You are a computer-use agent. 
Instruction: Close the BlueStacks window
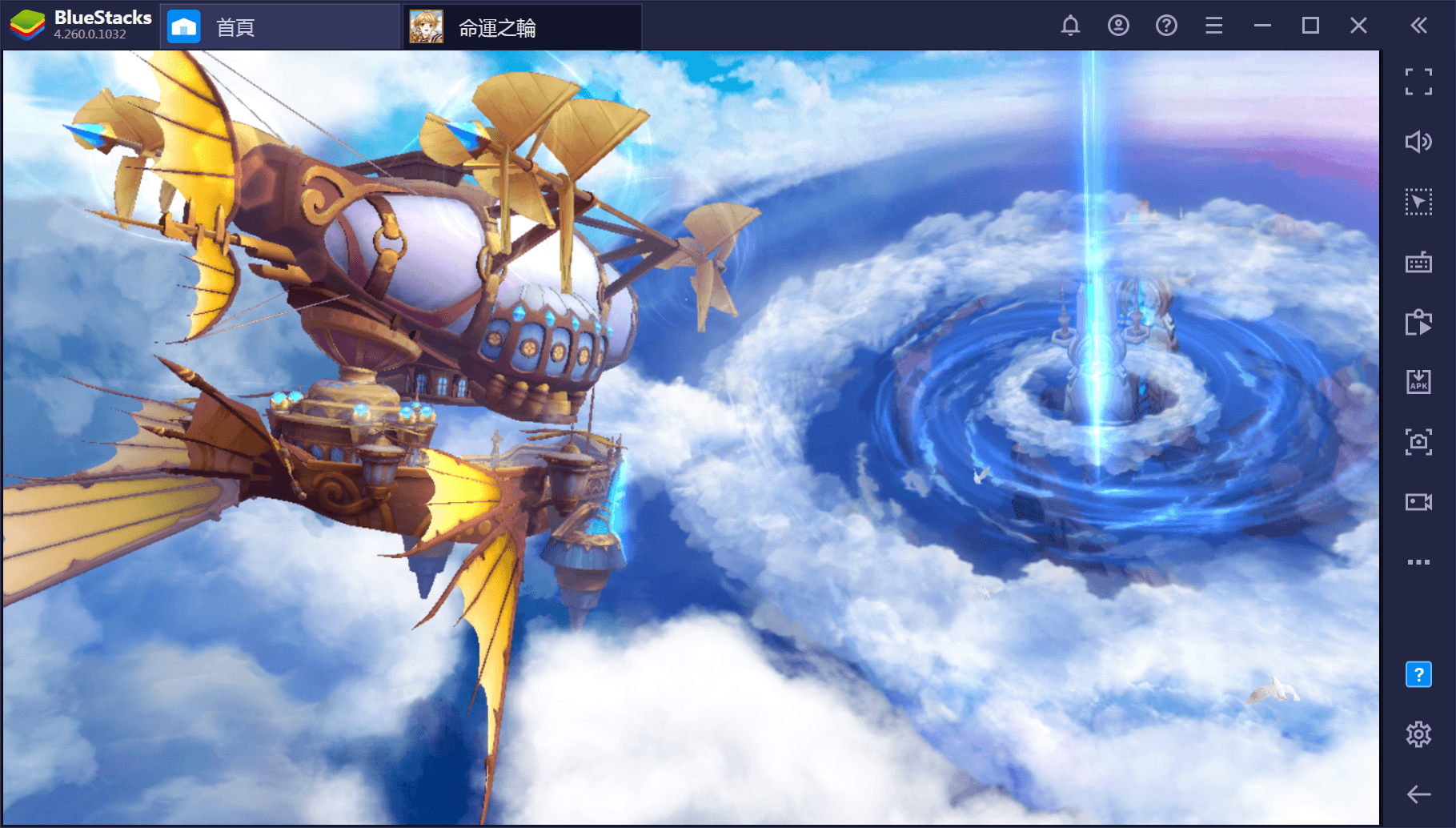(x=1358, y=26)
